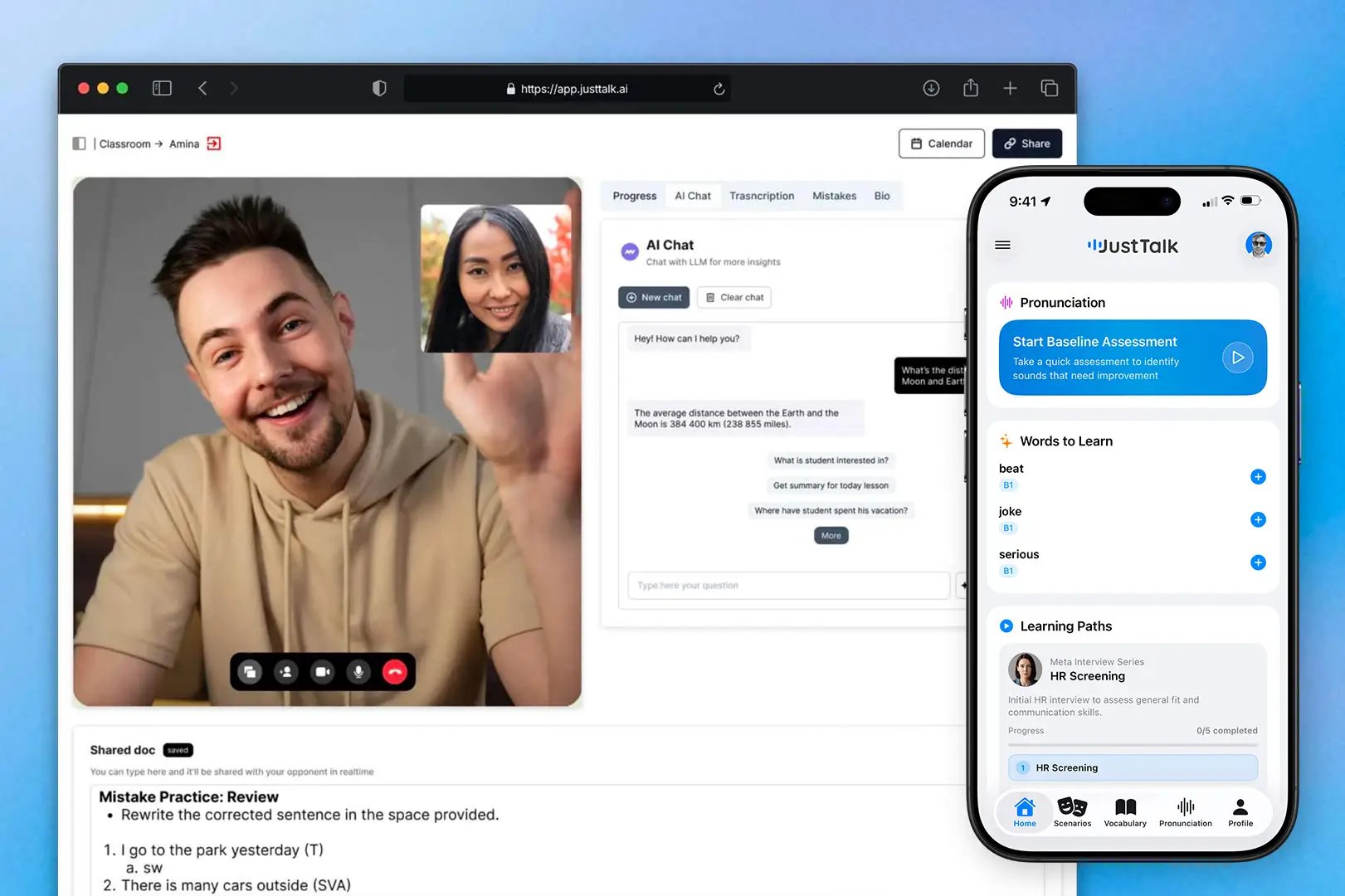Screen dimensions: 1345x896
Task: Open the phone app hamburger menu
Action: tap(1002, 245)
